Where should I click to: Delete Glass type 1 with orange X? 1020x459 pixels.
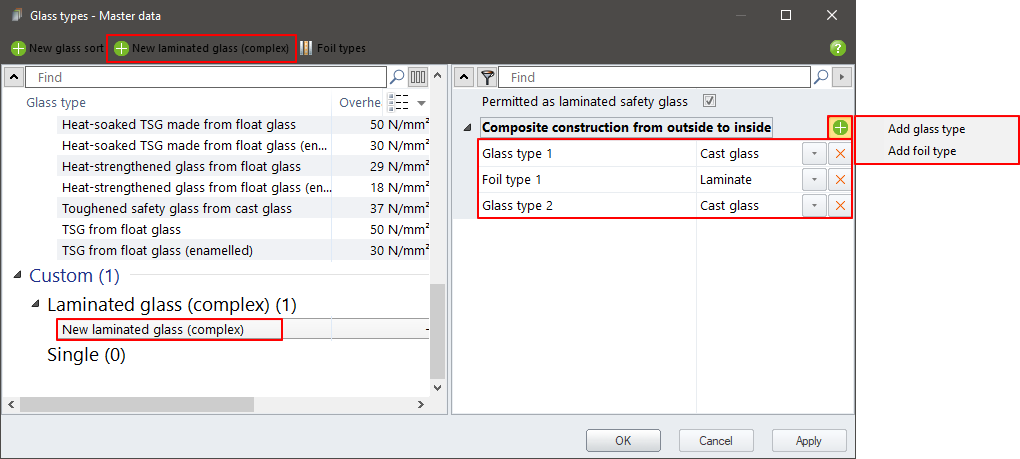click(x=840, y=154)
